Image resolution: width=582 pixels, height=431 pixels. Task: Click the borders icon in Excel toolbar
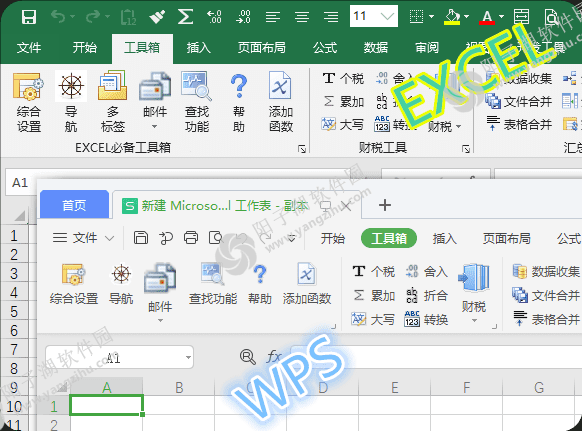pyautogui.click(x=416, y=16)
